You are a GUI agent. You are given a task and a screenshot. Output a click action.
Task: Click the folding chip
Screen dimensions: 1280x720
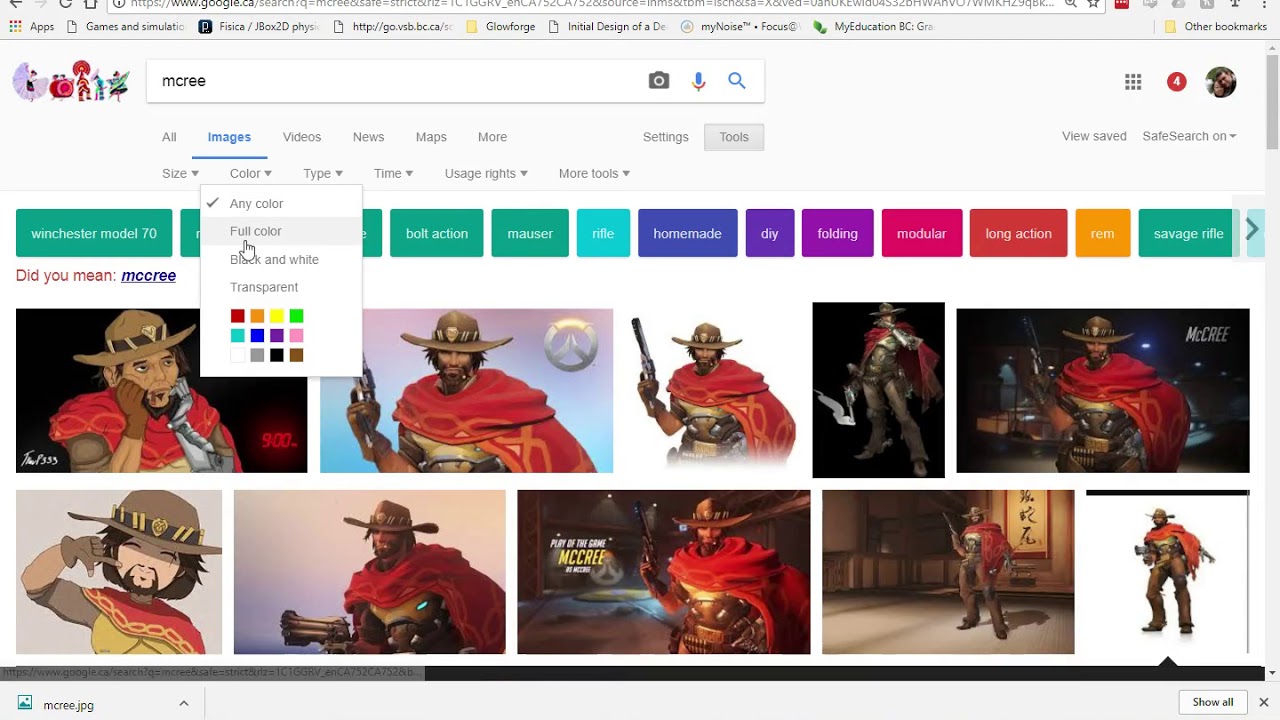837,233
